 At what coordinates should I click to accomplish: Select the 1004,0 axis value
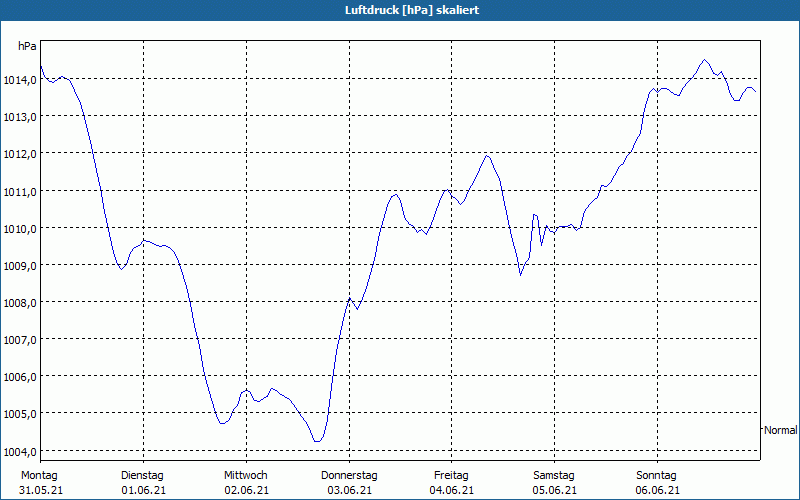[x=20, y=452]
